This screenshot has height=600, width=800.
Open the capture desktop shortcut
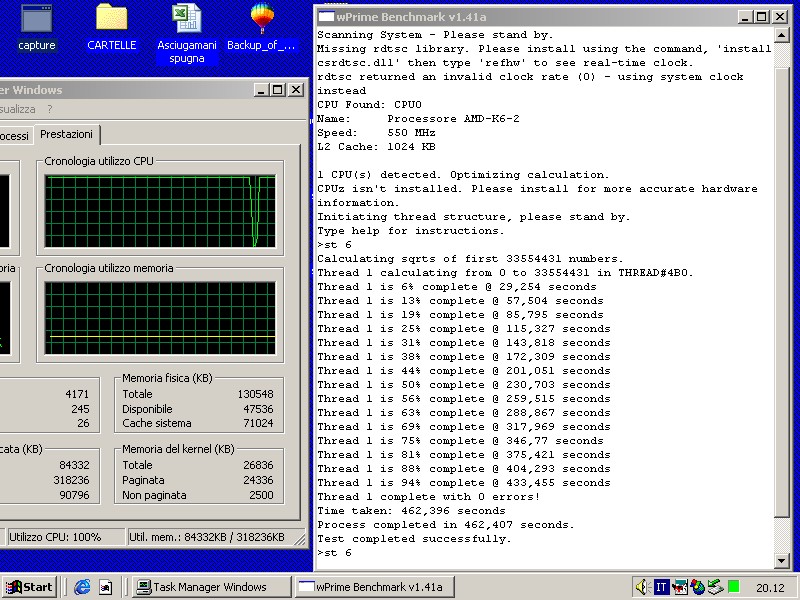click(x=36, y=27)
